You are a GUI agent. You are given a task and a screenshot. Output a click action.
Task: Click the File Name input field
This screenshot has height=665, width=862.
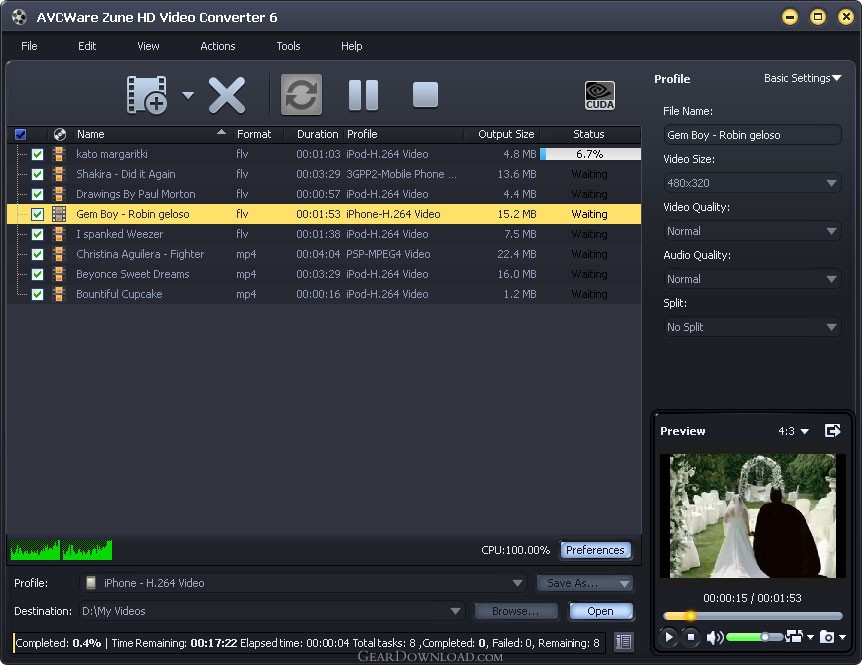tap(752, 135)
